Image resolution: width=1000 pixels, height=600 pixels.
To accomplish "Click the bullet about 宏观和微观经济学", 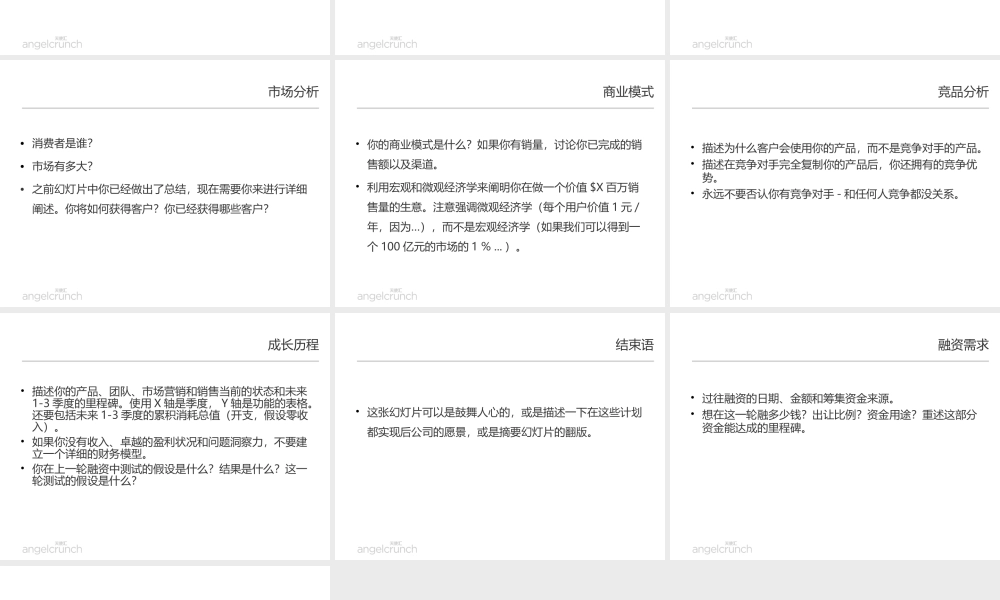I will tap(500, 210).
